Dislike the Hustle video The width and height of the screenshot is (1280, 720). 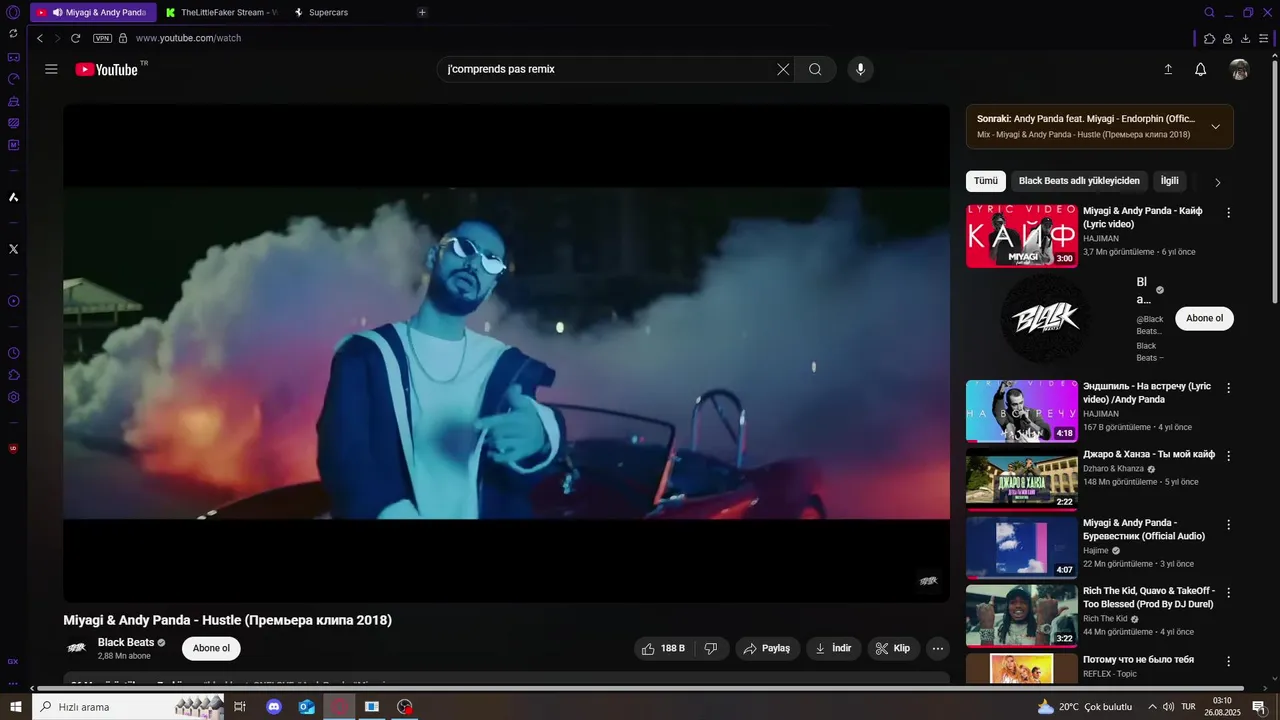click(x=711, y=648)
